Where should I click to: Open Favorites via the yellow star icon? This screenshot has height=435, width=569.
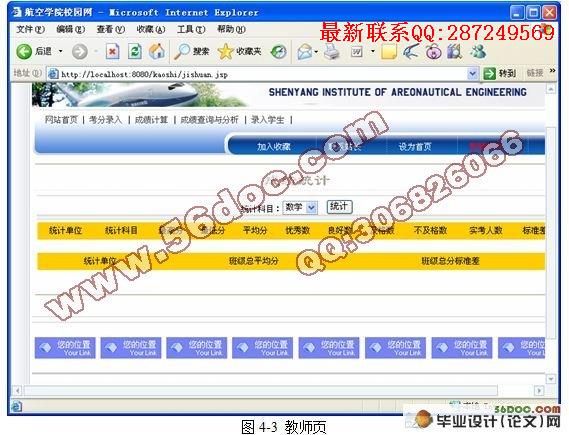click(225, 52)
